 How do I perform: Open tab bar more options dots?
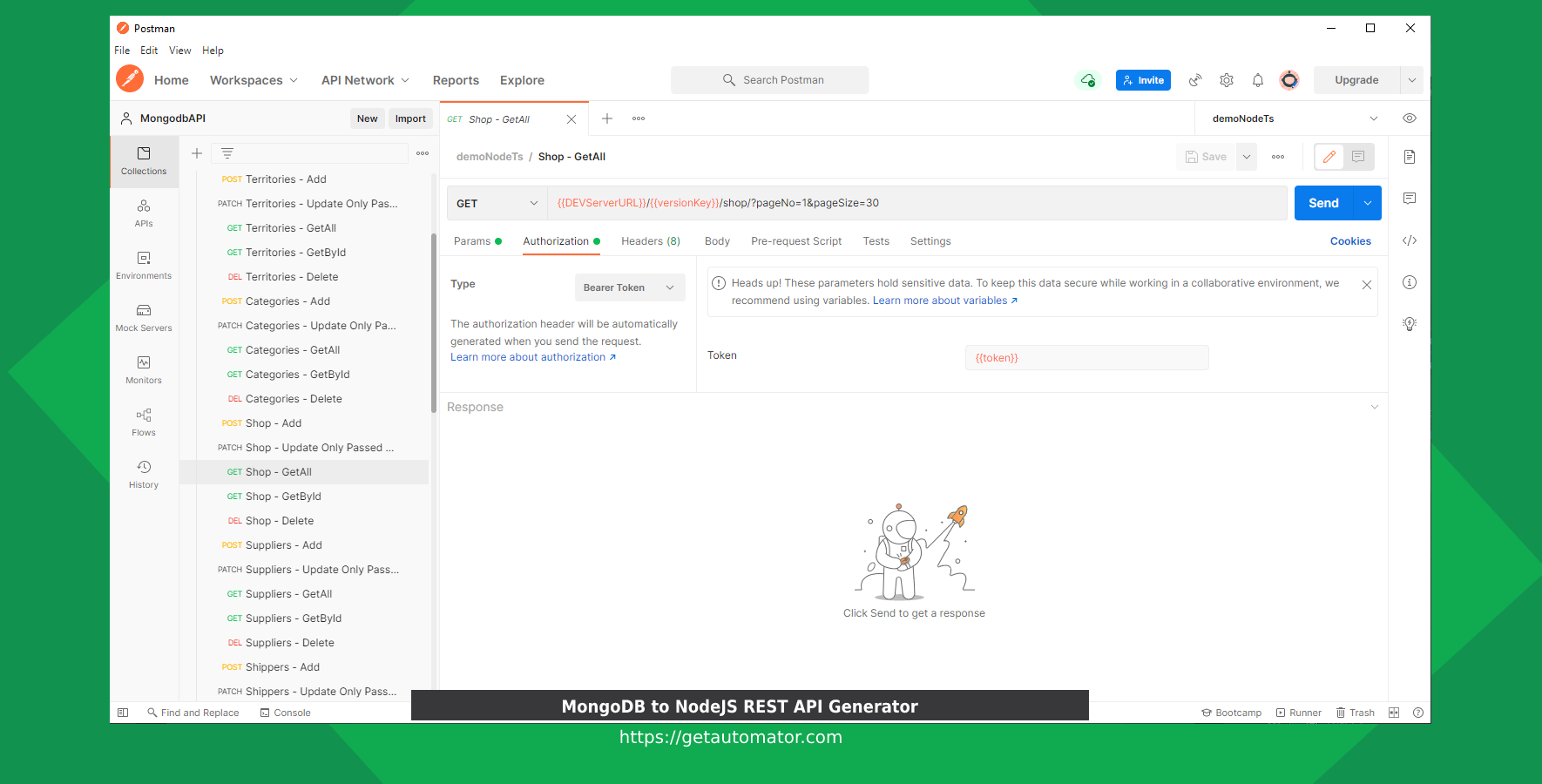point(639,118)
